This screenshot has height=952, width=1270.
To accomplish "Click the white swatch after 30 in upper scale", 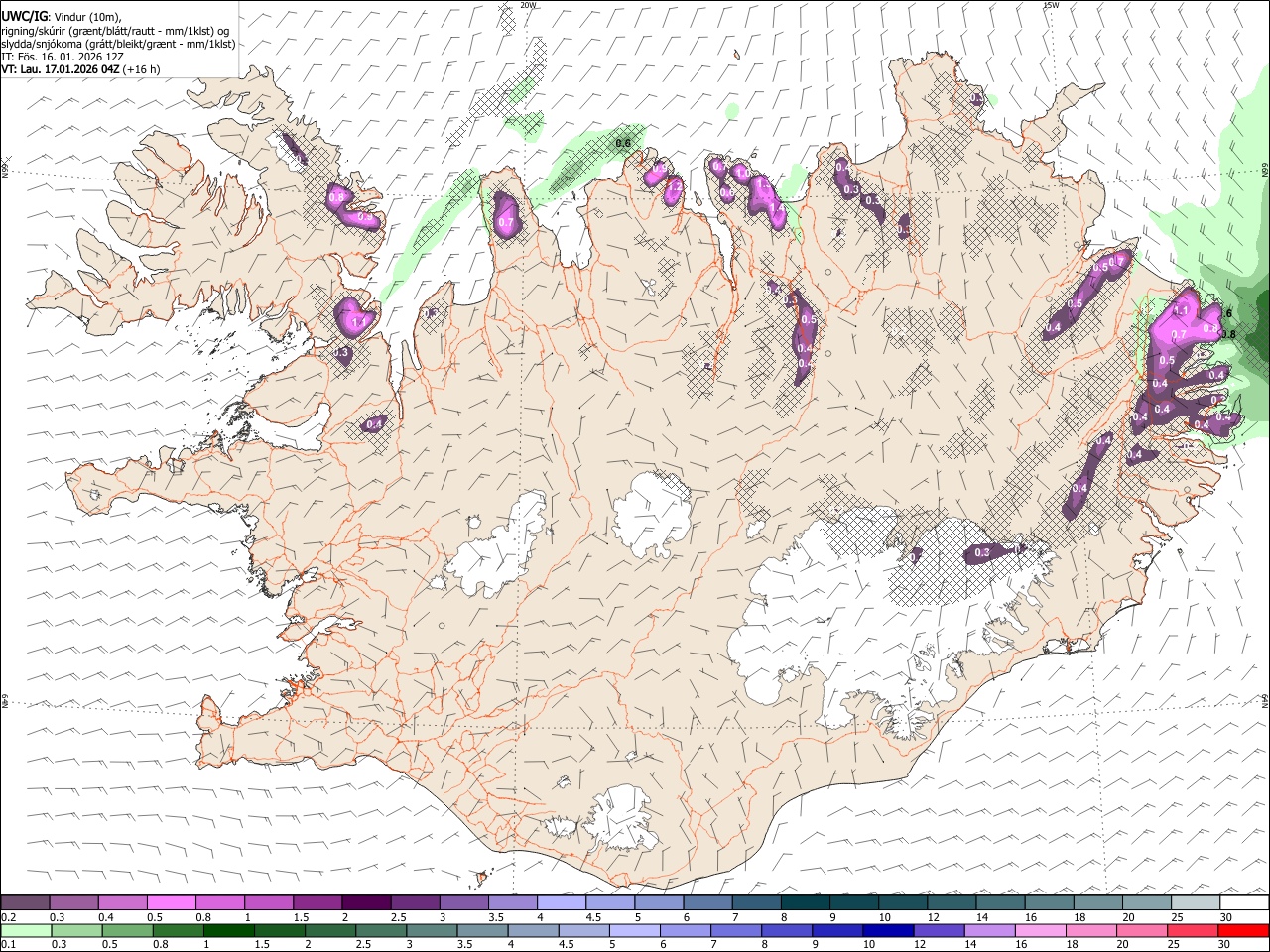I will pyautogui.click(x=1243, y=903).
